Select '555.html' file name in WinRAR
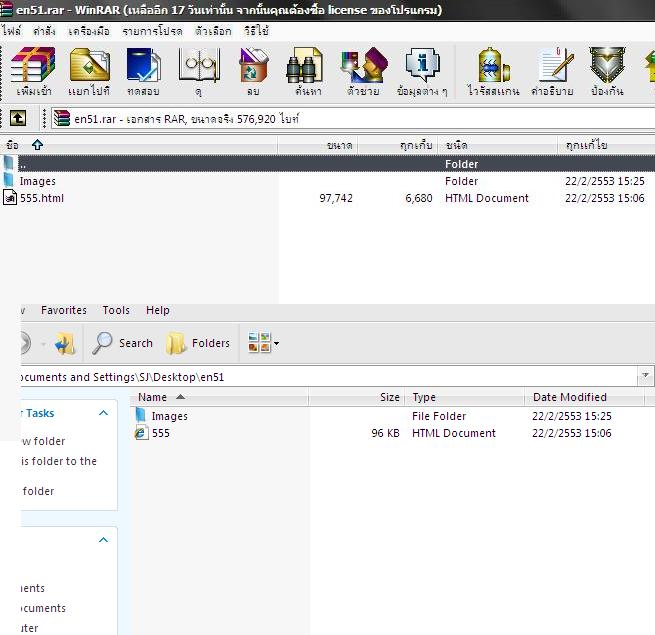655x635 pixels. tap(42, 198)
